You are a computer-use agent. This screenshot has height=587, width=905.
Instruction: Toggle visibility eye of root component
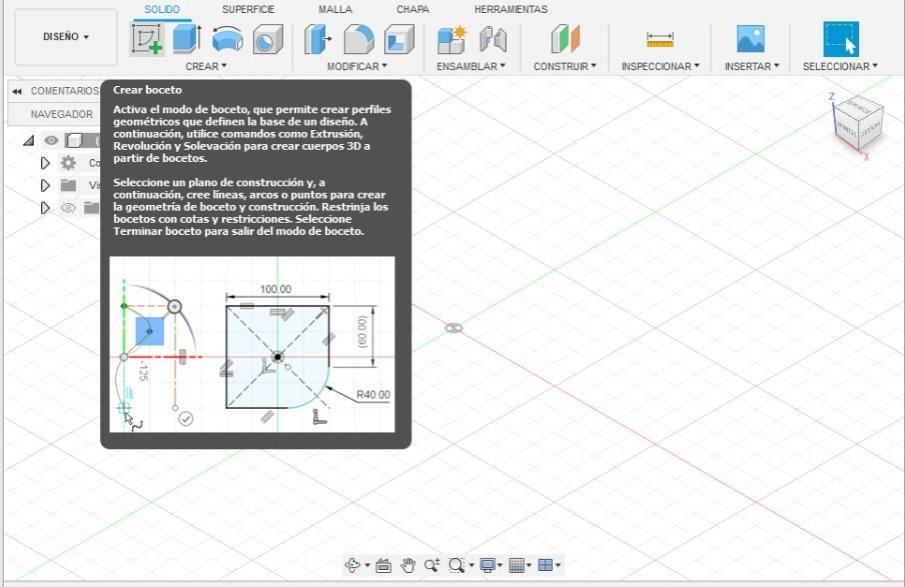pos(51,140)
